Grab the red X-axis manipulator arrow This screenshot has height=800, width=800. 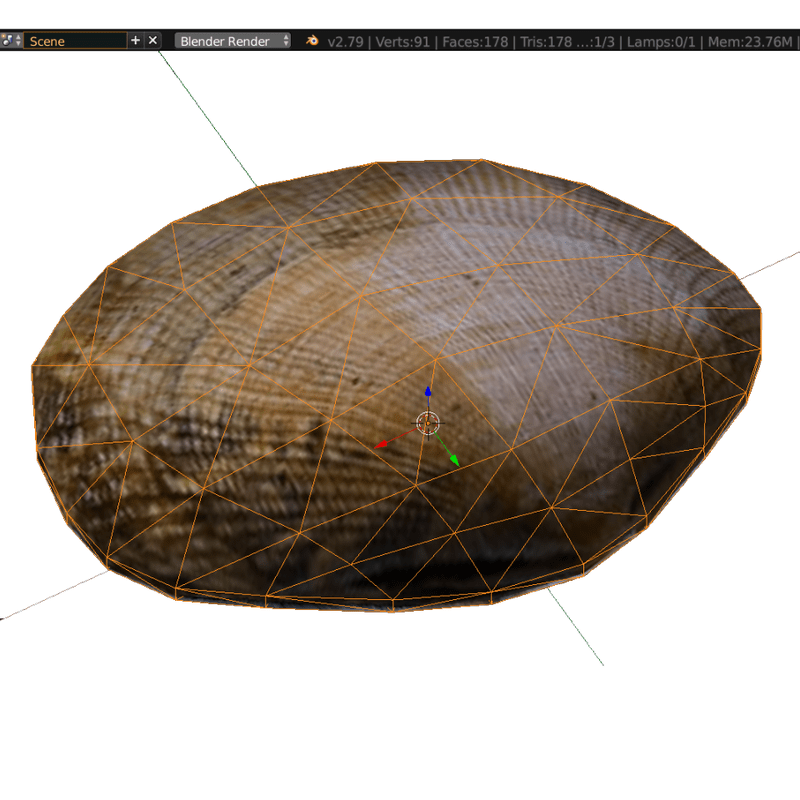pos(382,444)
